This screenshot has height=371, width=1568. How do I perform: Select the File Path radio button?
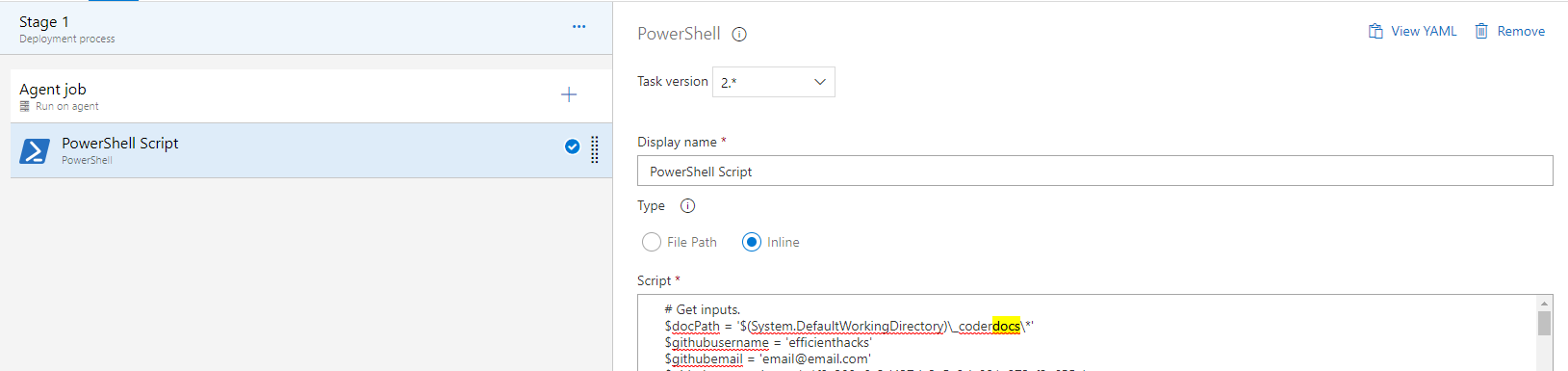click(652, 242)
